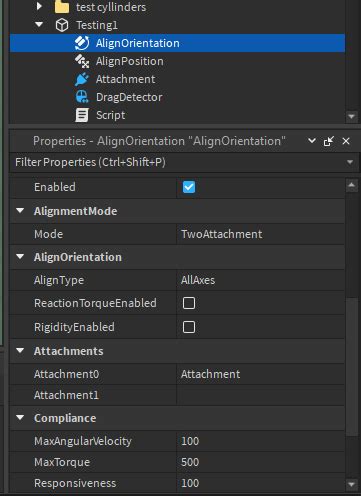The width and height of the screenshot is (361, 496).
Task: Undock the Properties panel
Action: click(x=329, y=141)
